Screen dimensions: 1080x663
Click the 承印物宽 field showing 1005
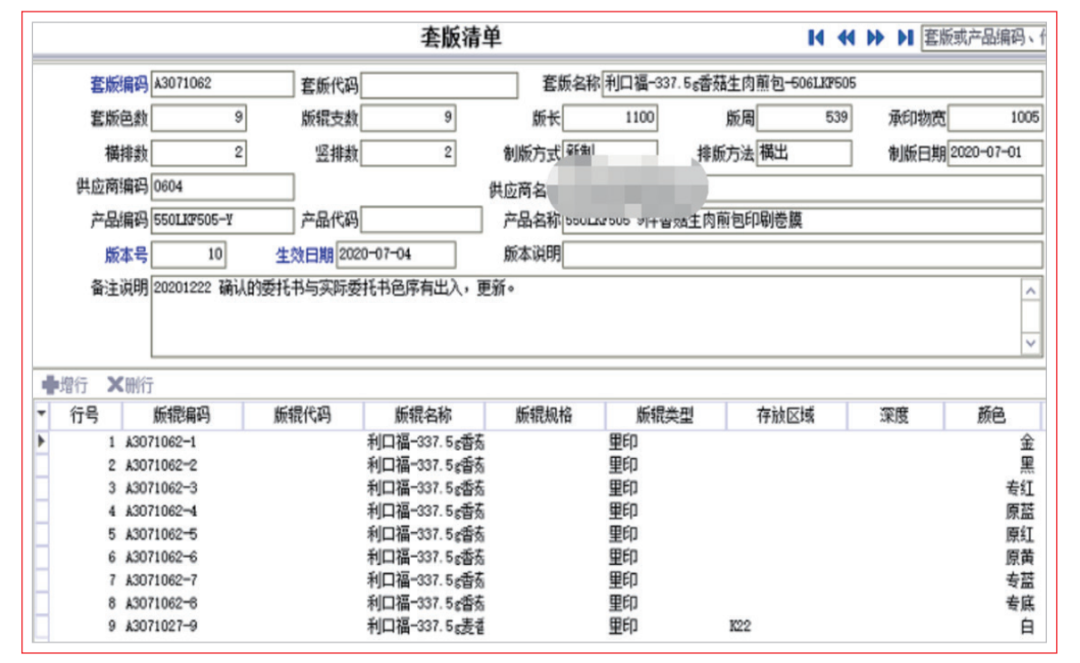click(x=995, y=118)
